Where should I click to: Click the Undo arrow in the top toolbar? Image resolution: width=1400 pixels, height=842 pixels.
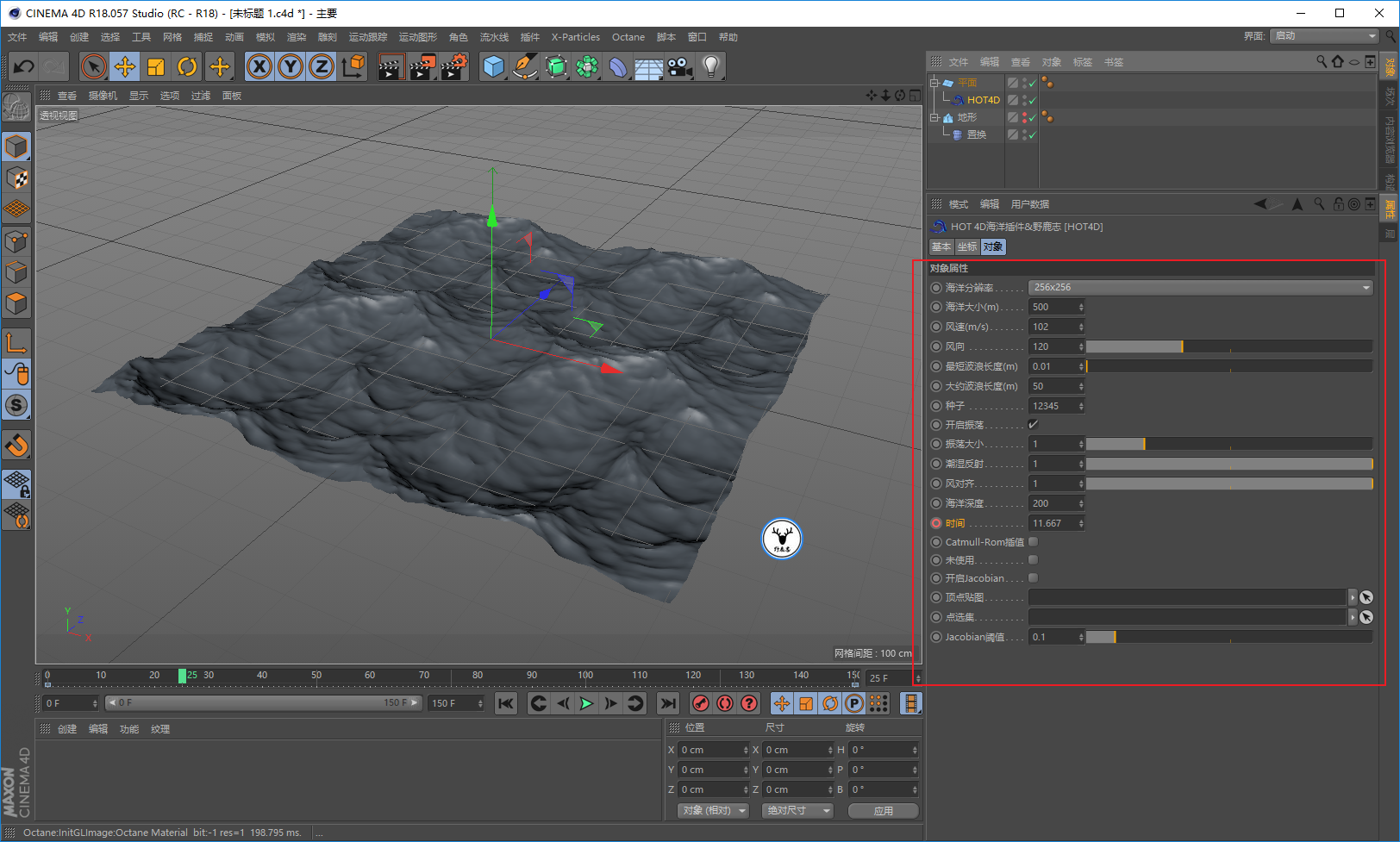click(23, 66)
